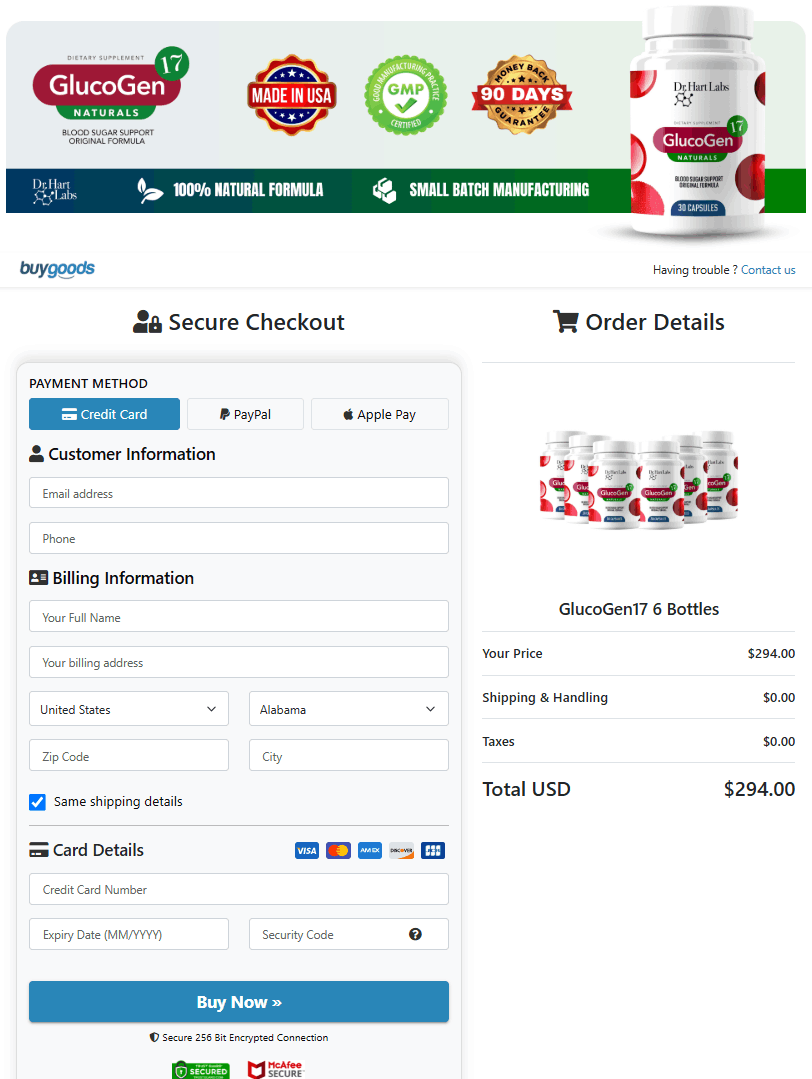The width and height of the screenshot is (812, 1079).
Task: Select the Credit Card payment tab
Action: click(x=104, y=414)
